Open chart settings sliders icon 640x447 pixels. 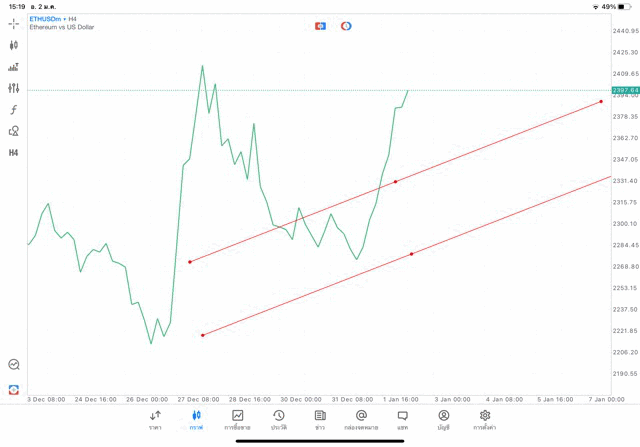coord(14,88)
